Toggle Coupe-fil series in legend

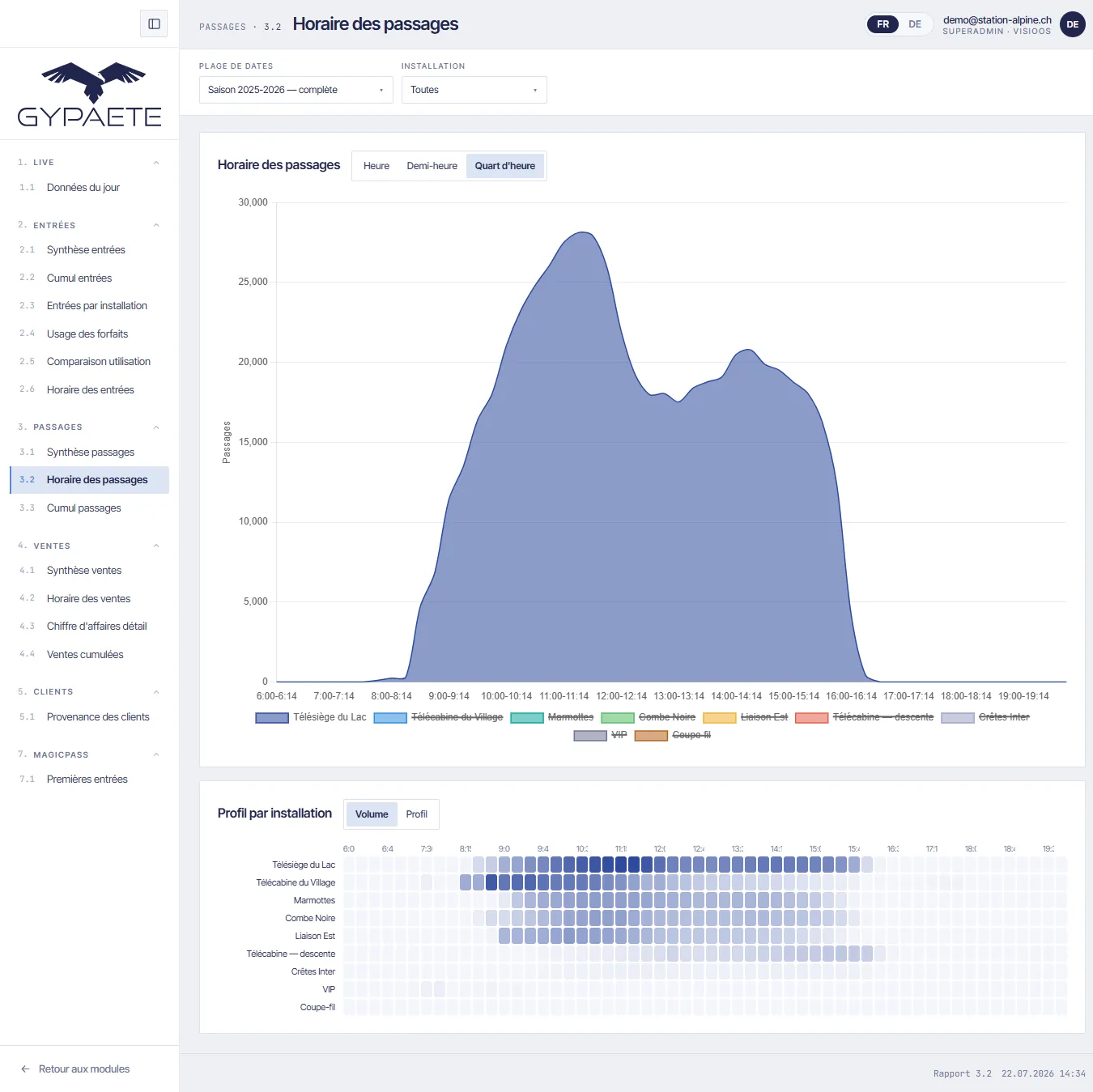pyautogui.click(x=673, y=735)
